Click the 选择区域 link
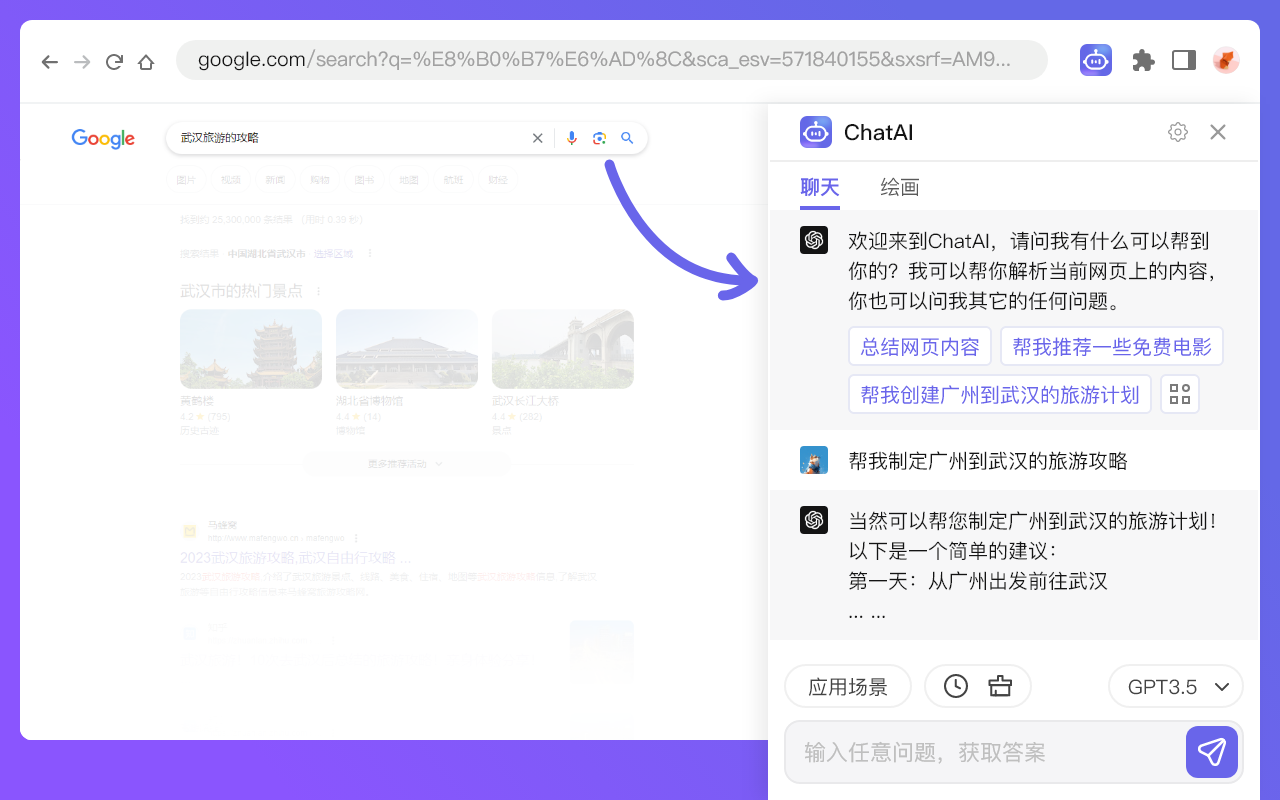This screenshot has width=1280, height=800. point(334,254)
